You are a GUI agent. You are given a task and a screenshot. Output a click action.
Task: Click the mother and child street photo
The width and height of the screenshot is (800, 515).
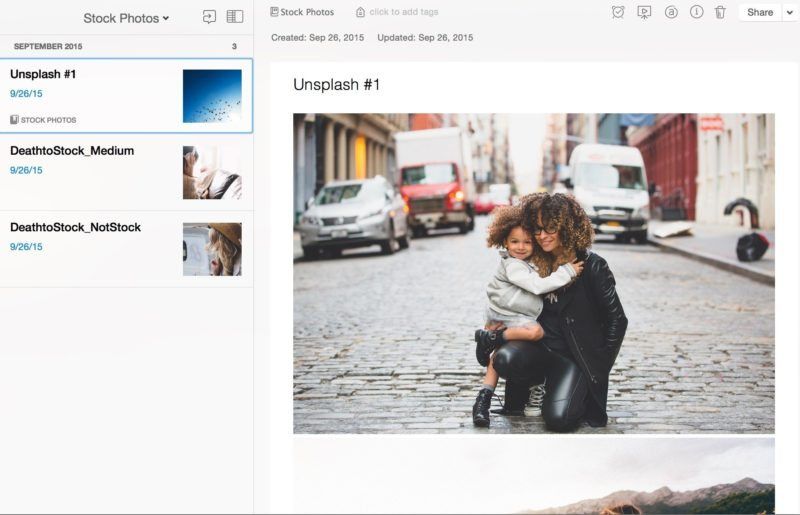534,274
